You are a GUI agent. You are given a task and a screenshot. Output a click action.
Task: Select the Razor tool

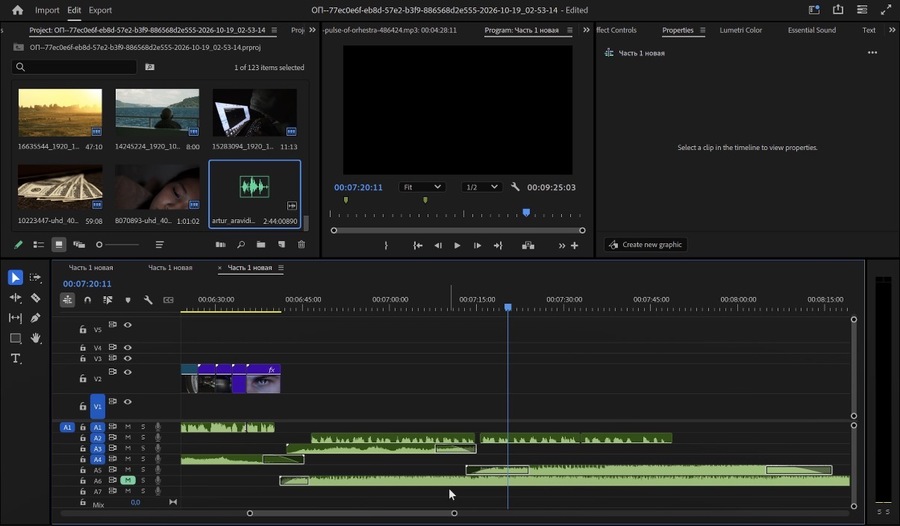35,297
